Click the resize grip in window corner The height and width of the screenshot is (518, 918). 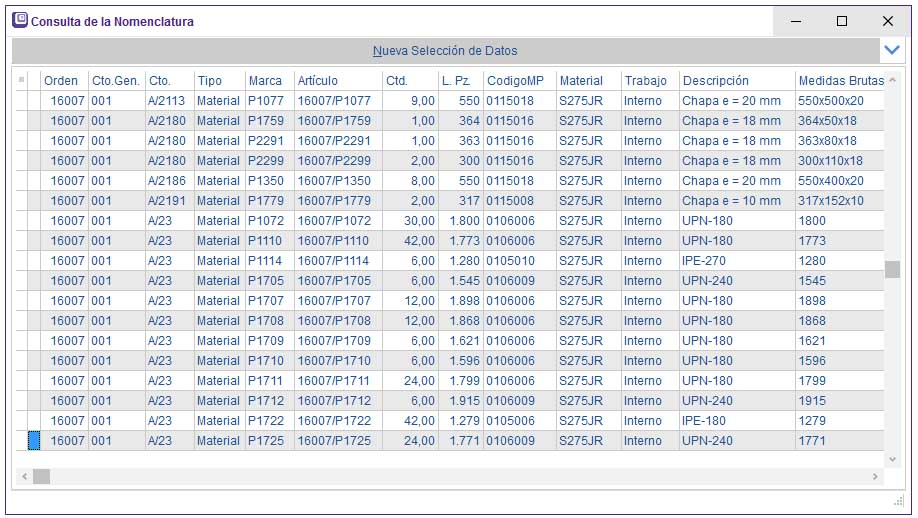pyautogui.click(x=897, y=501)
